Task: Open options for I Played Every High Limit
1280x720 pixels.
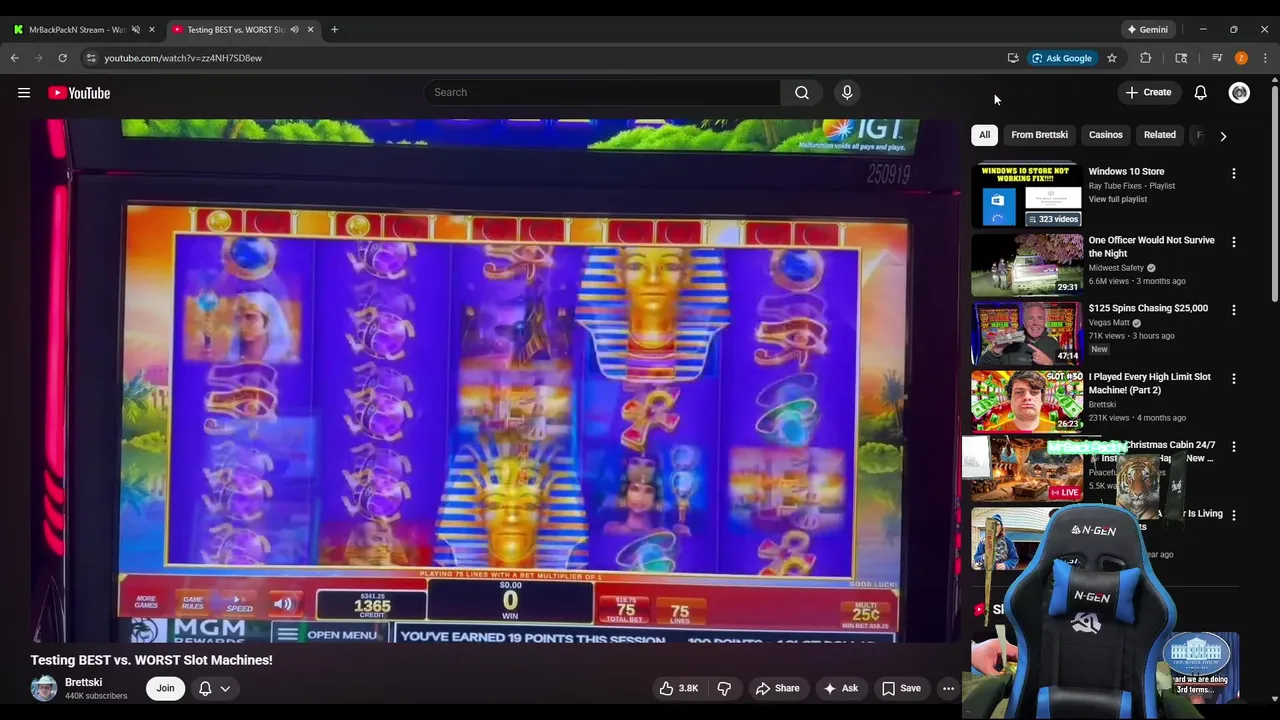Action: click(x=1233, y=379)
